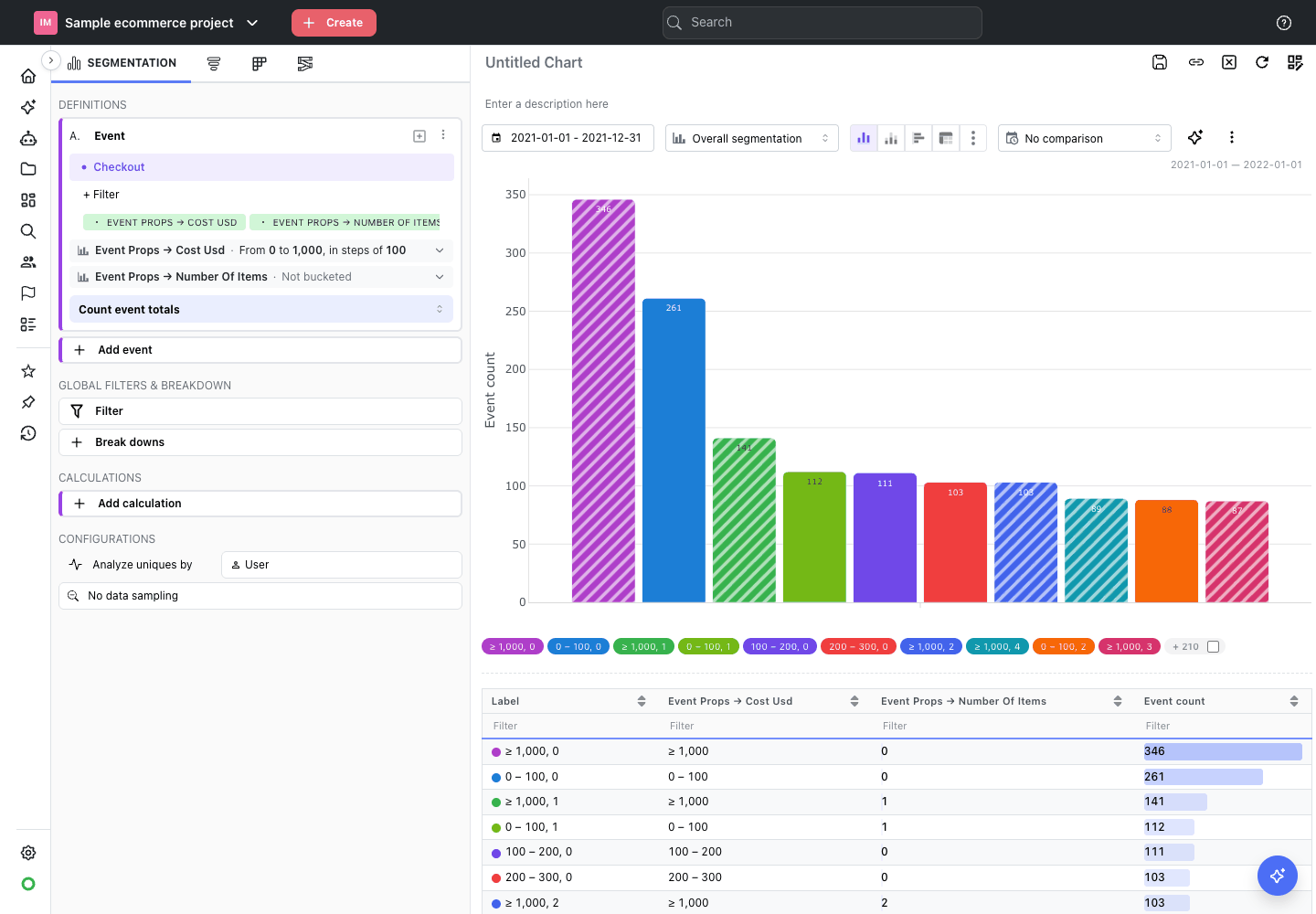Switch to the Segmentation tab
The image size is (1316, 914).
pyautogui.click(x=122, y=63)
